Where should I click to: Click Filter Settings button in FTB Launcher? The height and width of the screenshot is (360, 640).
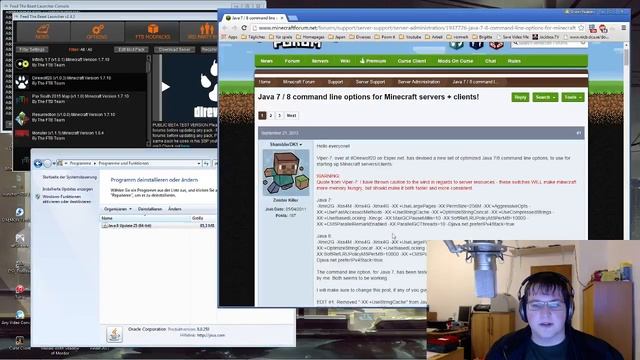pyautogui.click(x=32, y=49)
